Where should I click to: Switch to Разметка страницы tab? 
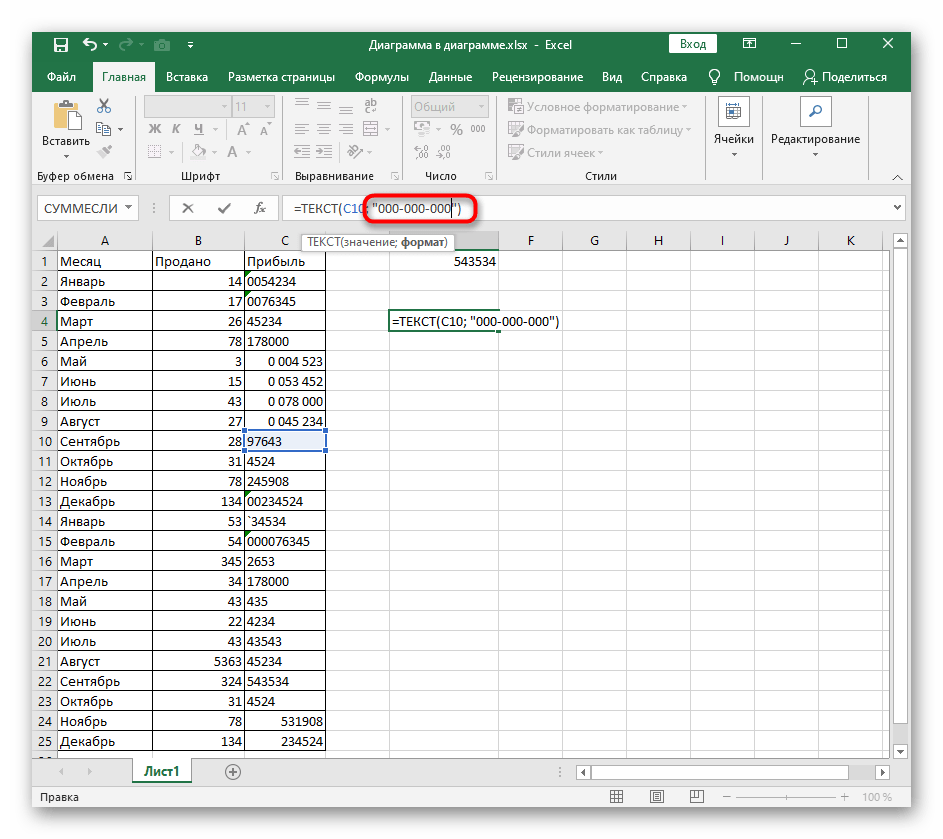pos(281,77)
